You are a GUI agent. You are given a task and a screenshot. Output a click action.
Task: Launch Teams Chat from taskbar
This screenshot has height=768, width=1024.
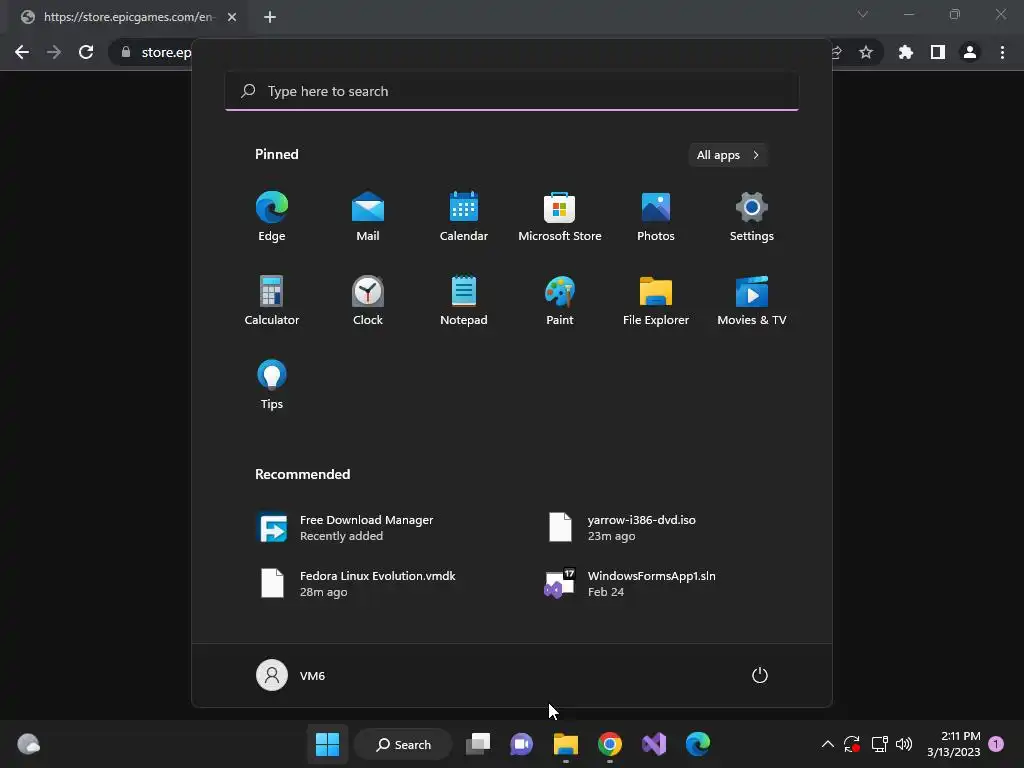tap(521, 744)
